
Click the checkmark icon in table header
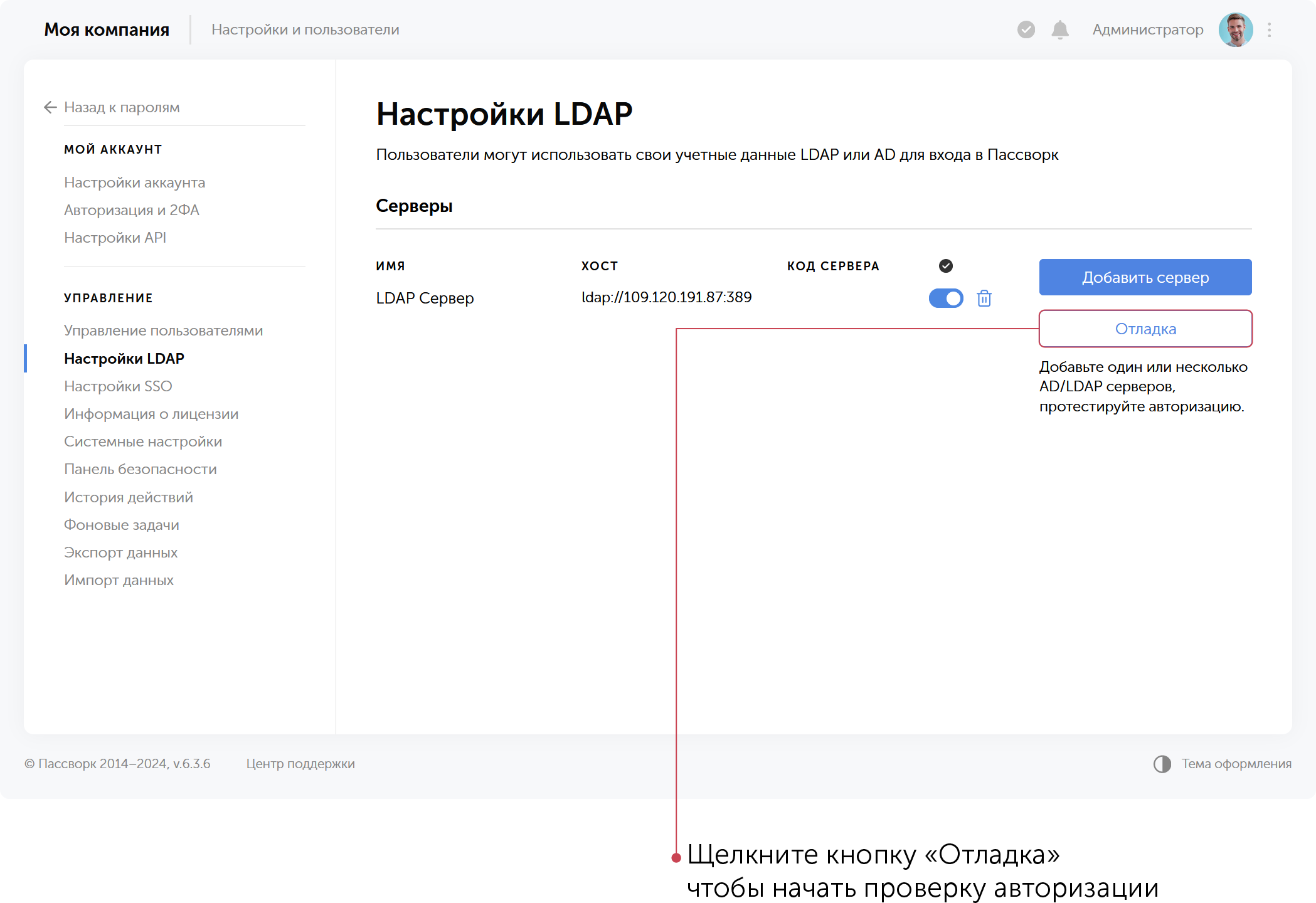tap(945, 266)
